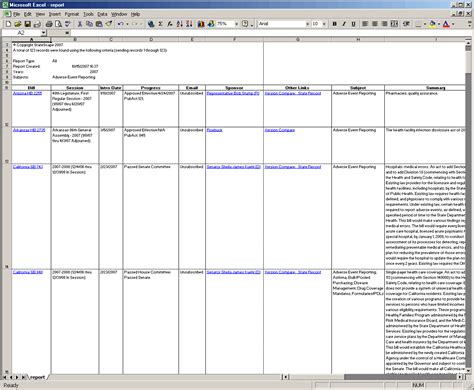Create a new workbook
Image resolution: width=474 pixels, height=390 pixels.
(x=8, y=24)
